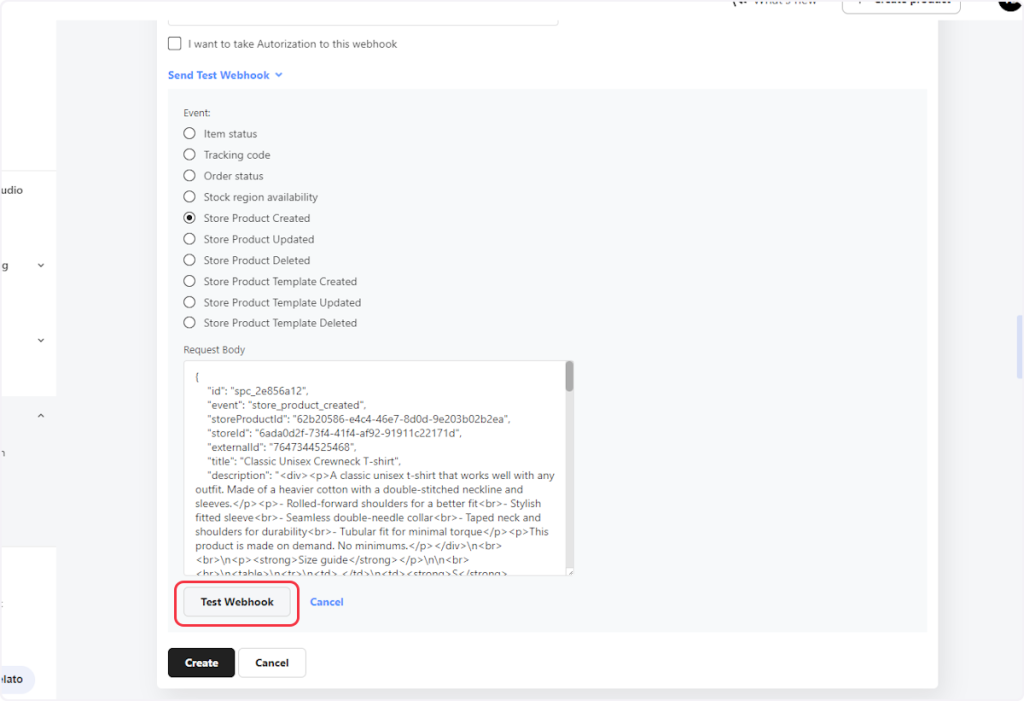Pick Stock region availability event

coord(190,197)
